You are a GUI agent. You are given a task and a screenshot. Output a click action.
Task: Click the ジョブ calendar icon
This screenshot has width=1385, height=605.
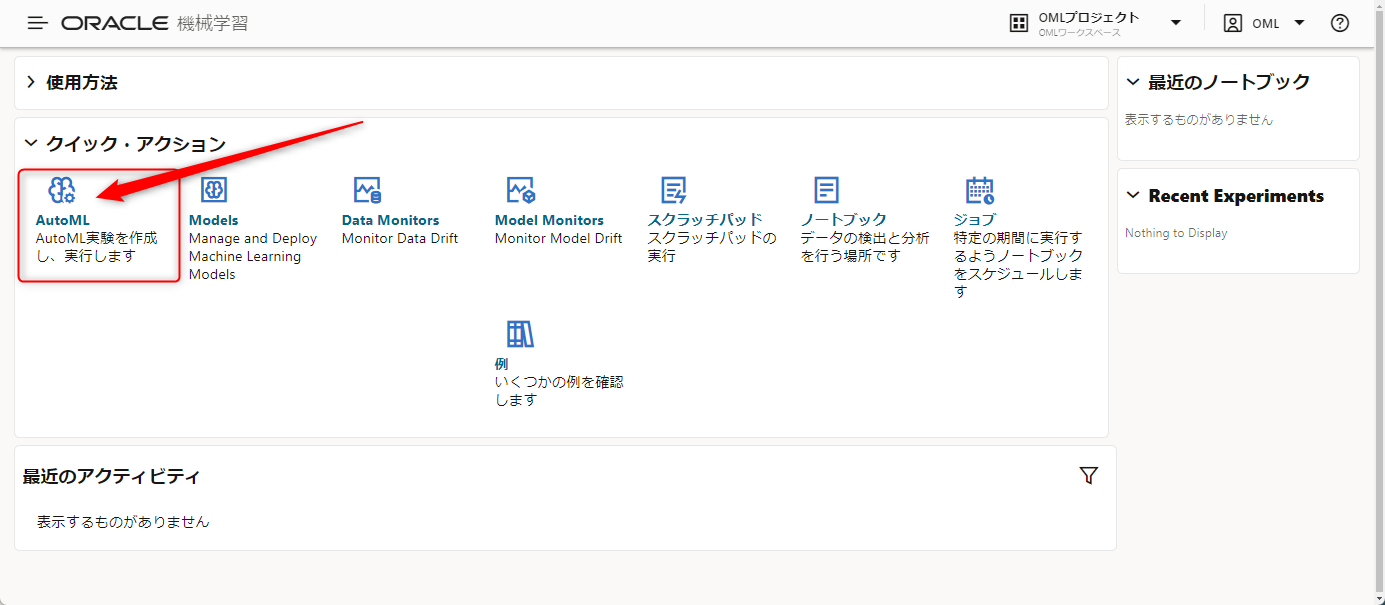coord(980,190)
